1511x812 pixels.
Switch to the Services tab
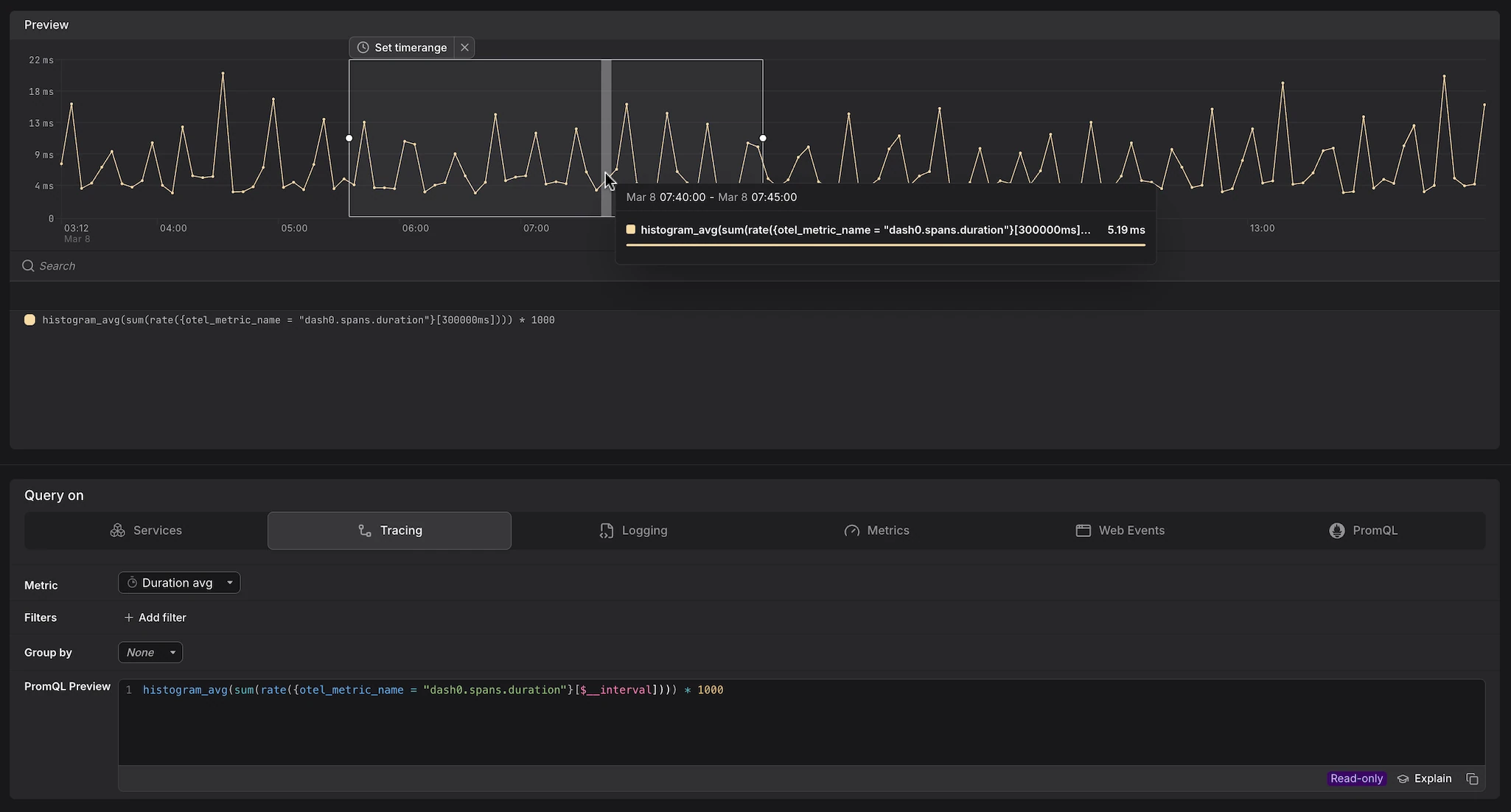[x=146, y=531]
